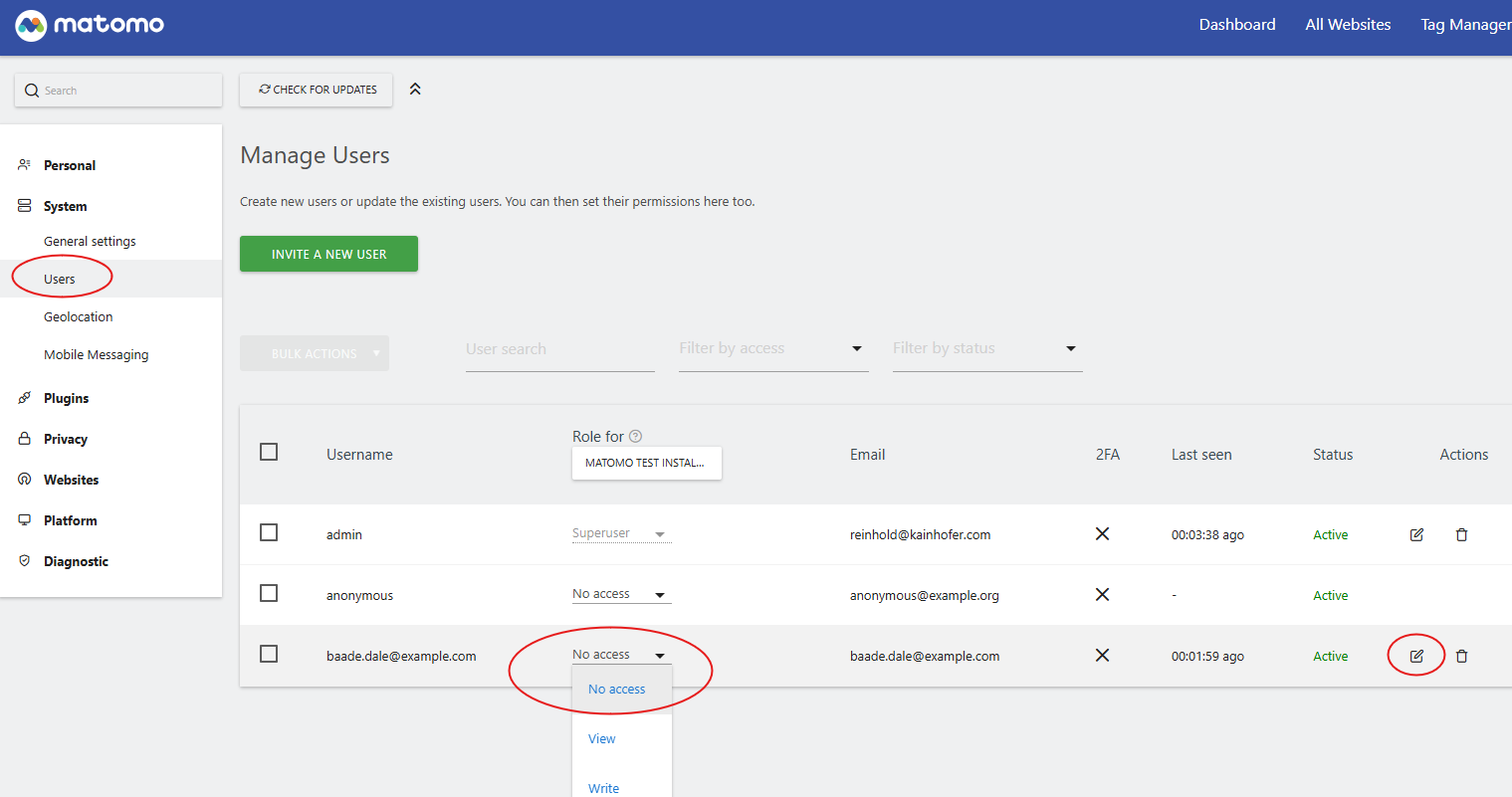Viewport: 1512px width, 797px height.
Task: Check the admin user checkbox
Action: [269, 532]
